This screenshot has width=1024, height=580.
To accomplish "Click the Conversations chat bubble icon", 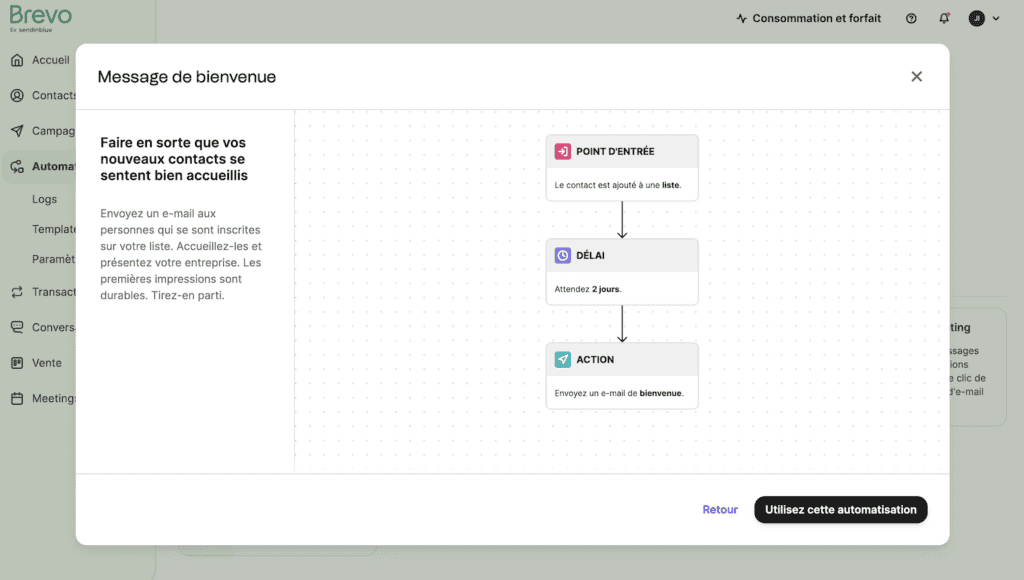I will click(x=17, y=327).
